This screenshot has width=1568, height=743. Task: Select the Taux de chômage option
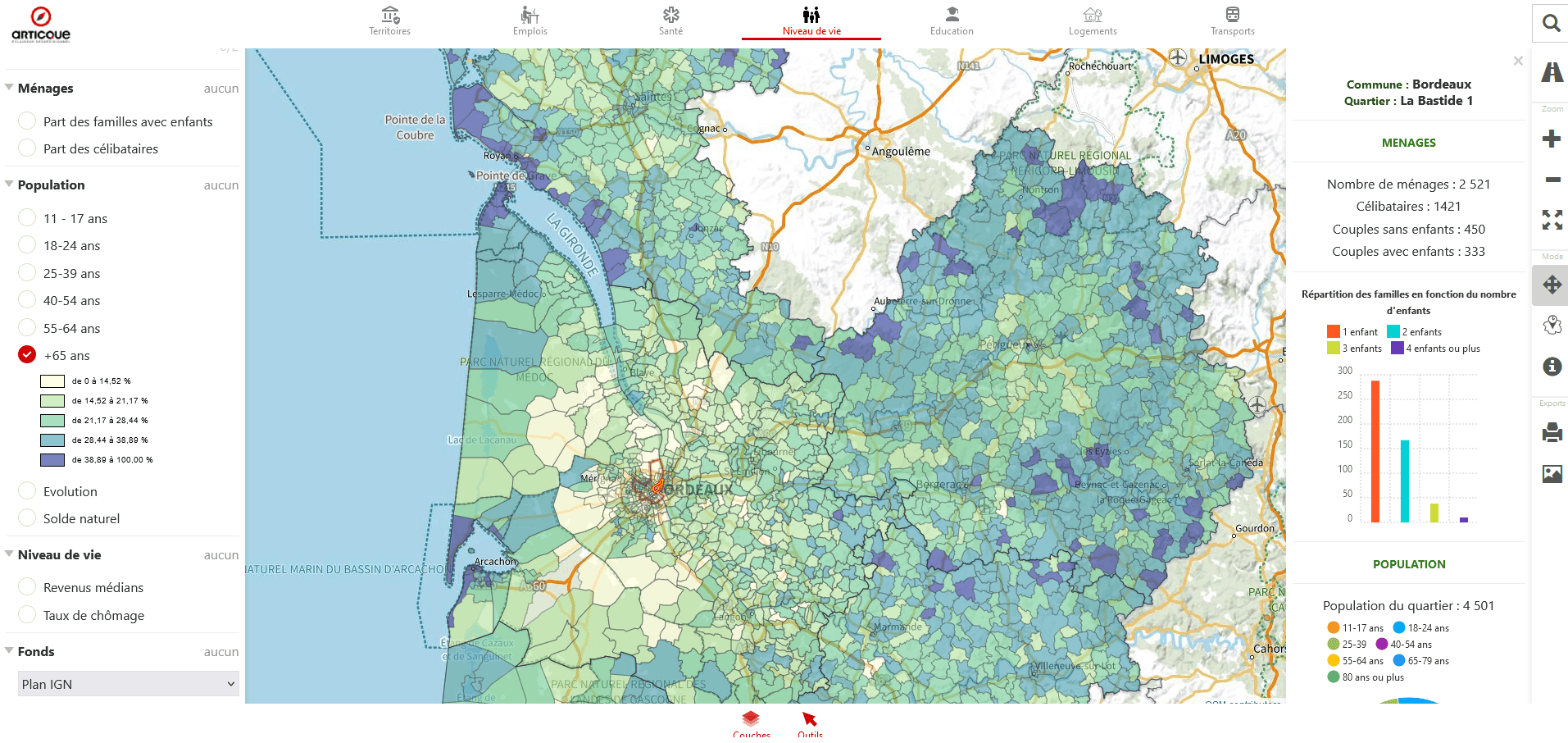(x=27, y=615)
